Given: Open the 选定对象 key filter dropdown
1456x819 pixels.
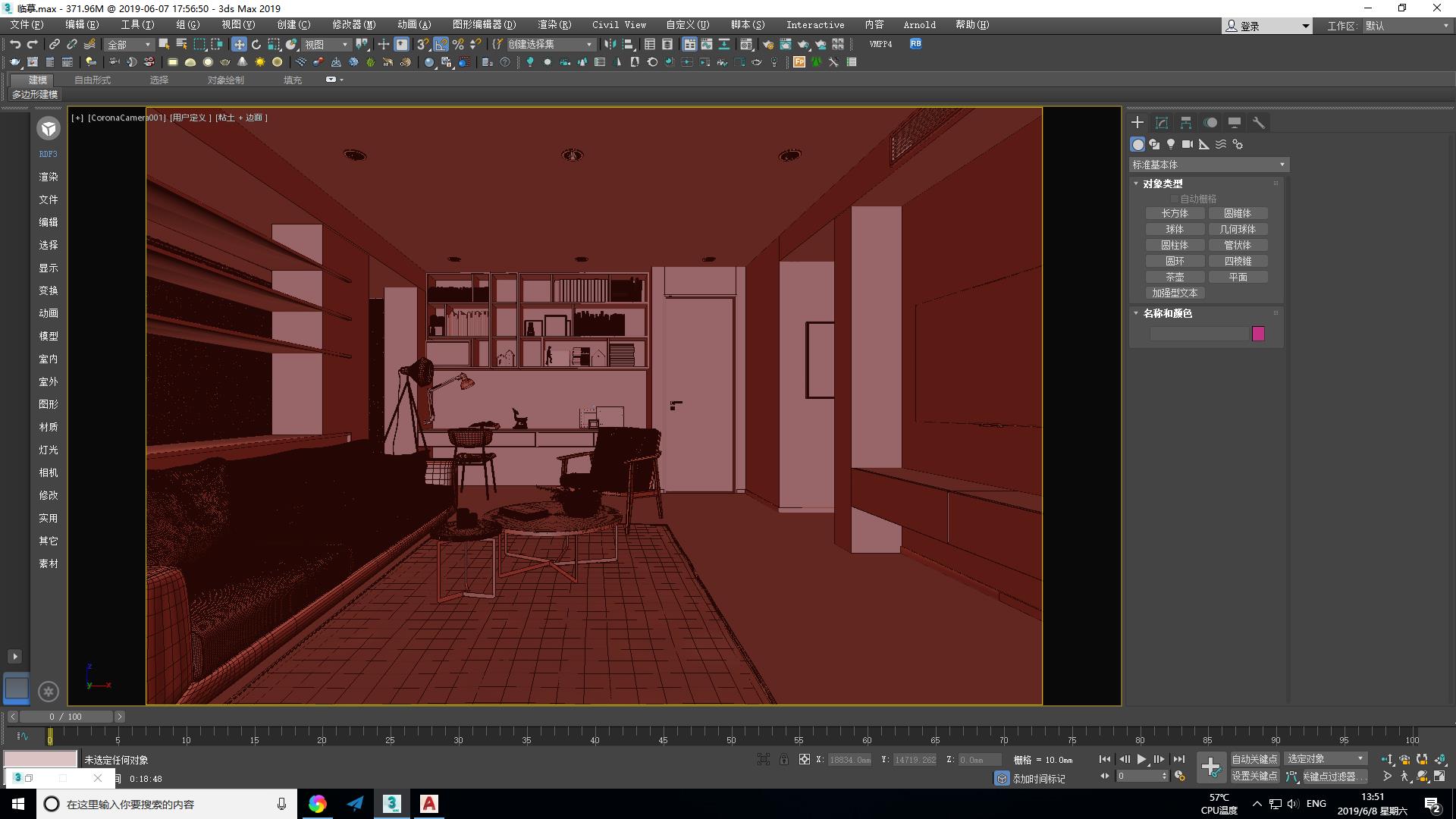Looking at the screenshot, I should [x=1325, y=759].
